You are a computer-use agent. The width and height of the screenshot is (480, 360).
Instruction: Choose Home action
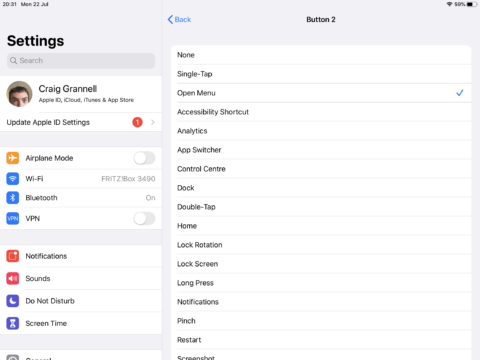[x=321, y=226]
